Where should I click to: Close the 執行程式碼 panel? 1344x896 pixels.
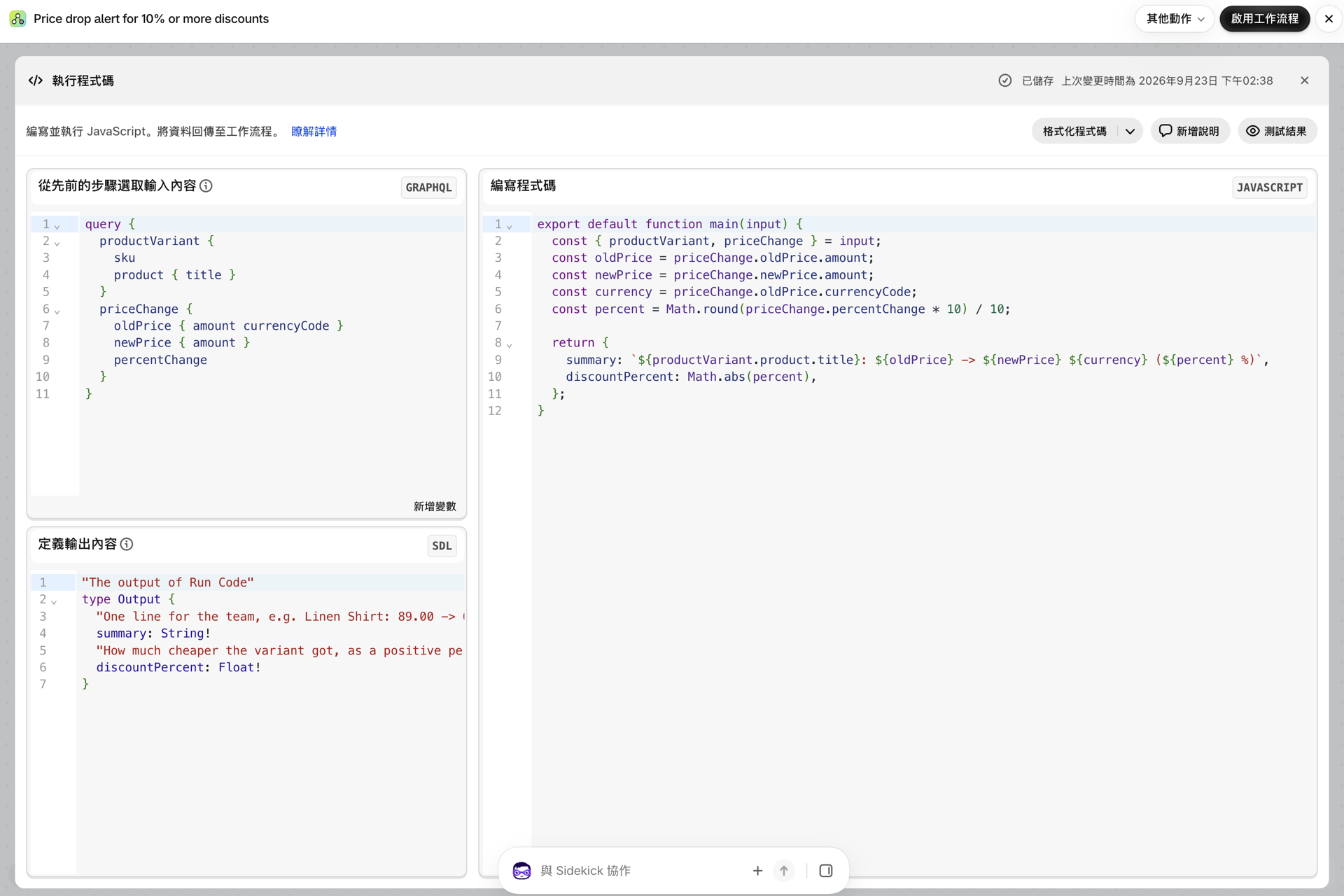[x=1305, y=80]
